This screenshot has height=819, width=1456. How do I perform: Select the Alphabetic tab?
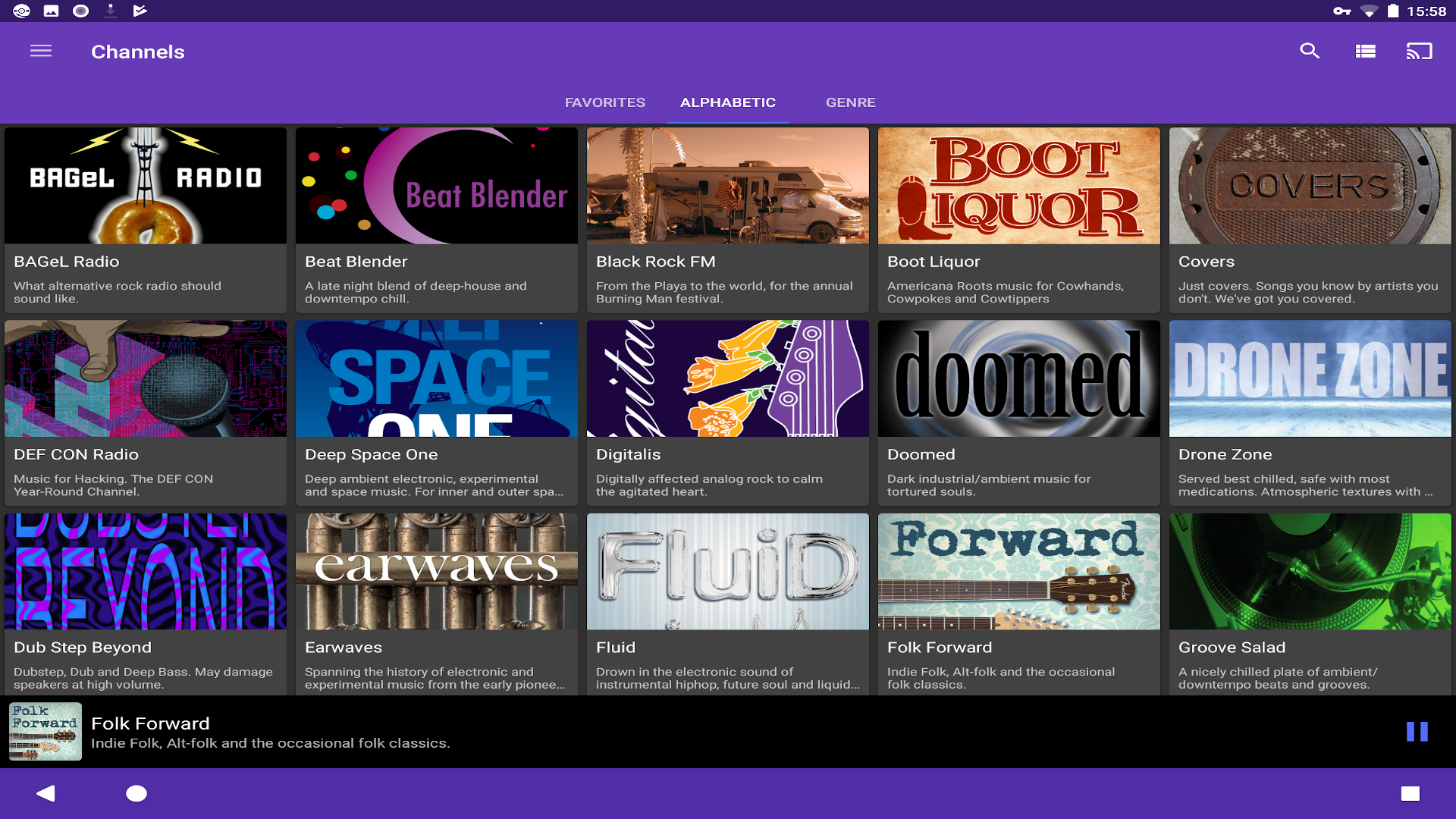pos(727,102)
